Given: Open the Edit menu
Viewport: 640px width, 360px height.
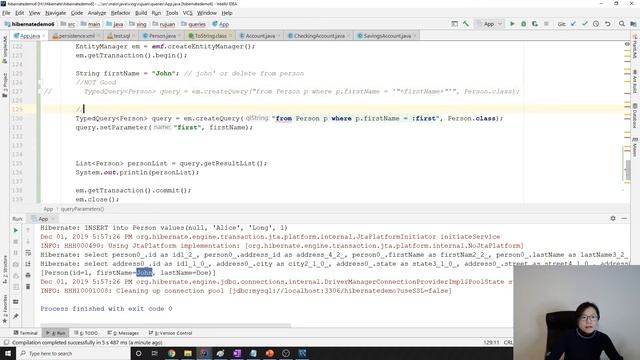Looking at the screenshot, I should coord(20,13).
